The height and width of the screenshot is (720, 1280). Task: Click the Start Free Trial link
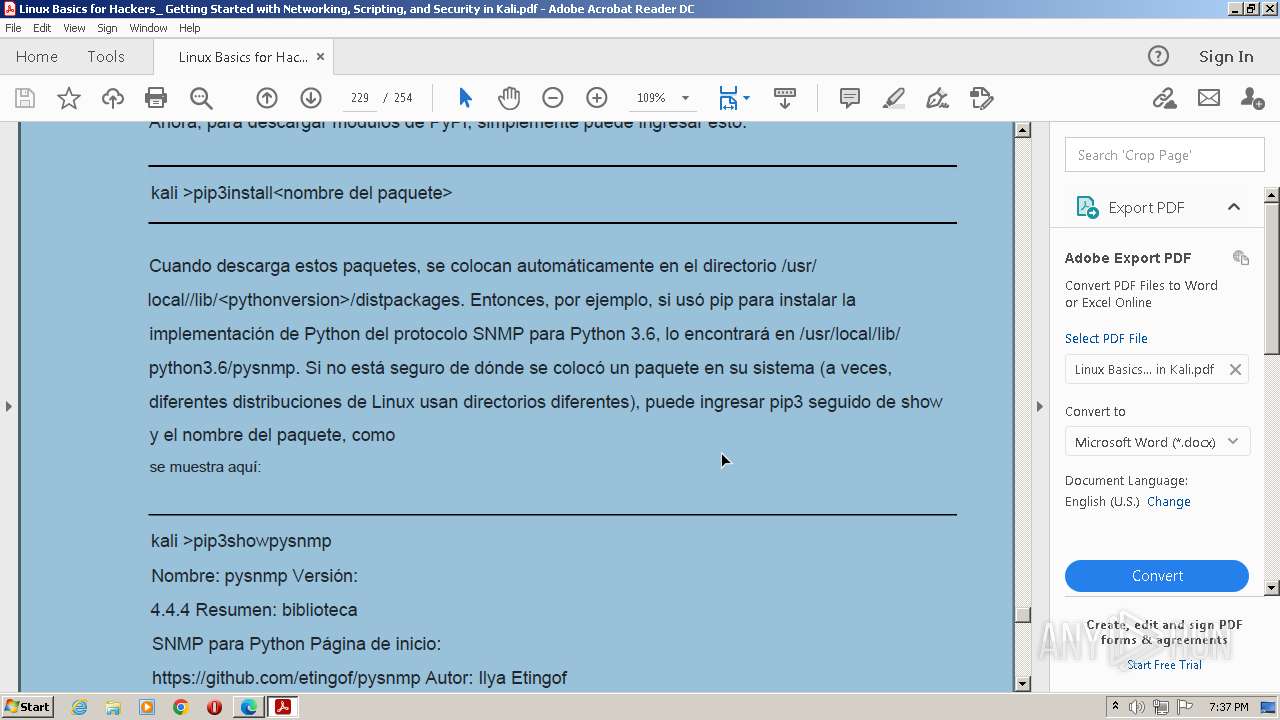click(x=1164, y=665)
